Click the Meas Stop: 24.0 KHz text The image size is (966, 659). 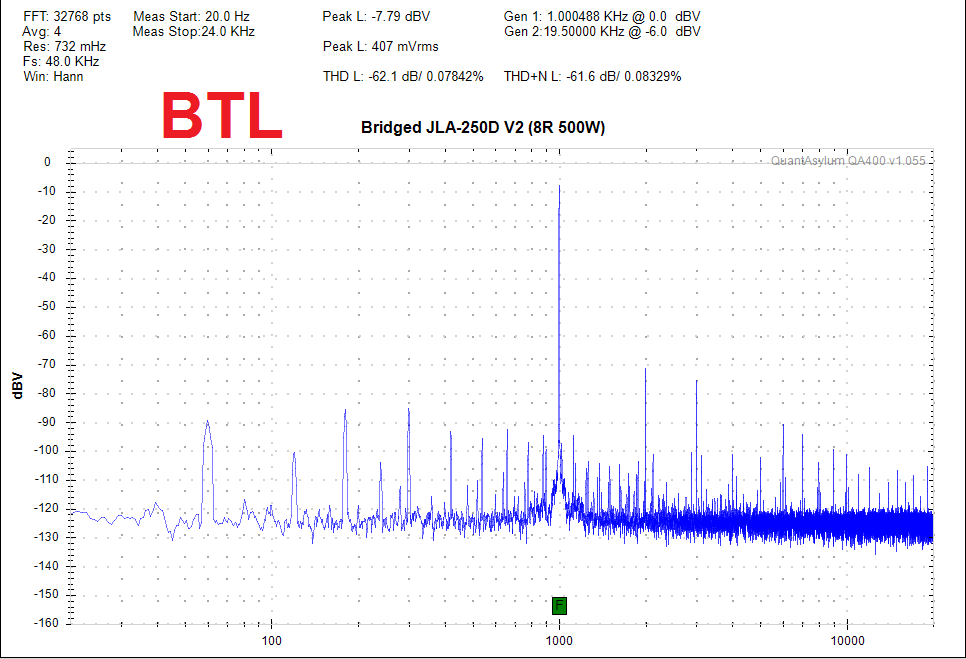(x=193, y=31)
